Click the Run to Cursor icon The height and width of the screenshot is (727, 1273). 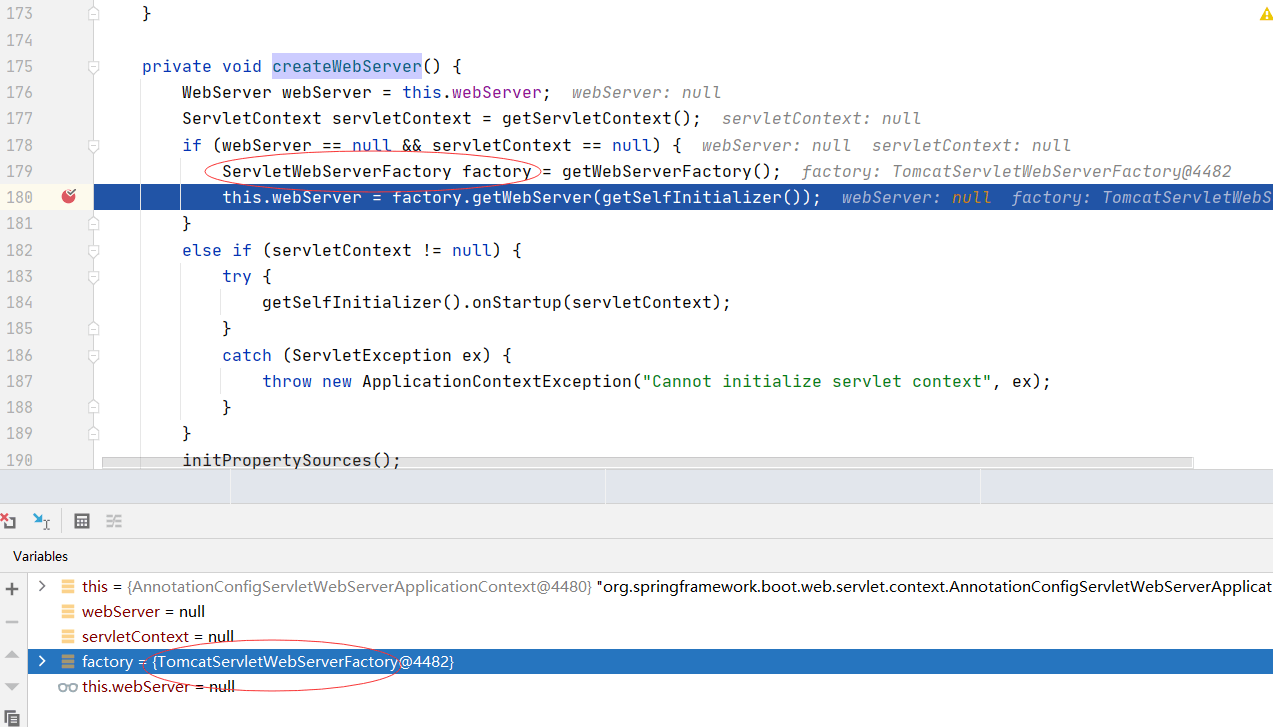coord(41,521)
